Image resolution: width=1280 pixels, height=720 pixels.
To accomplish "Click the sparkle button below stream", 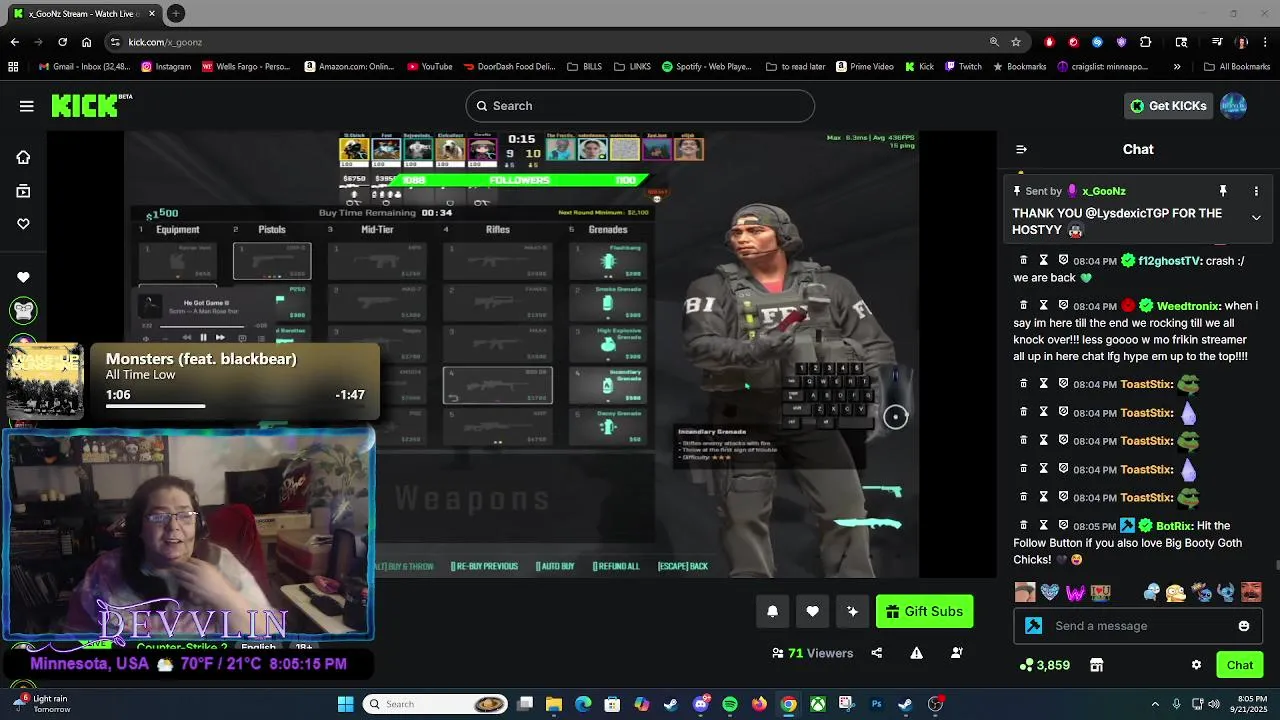I will coord(852,612).
